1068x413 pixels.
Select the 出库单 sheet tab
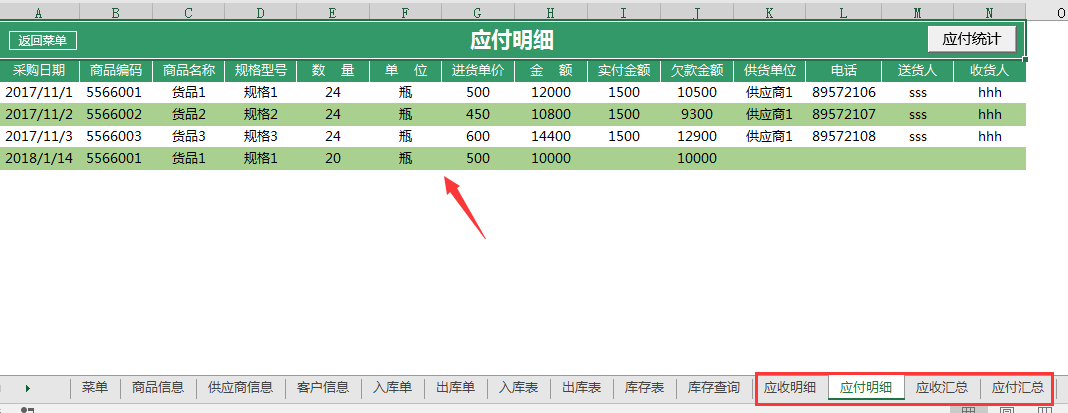(456, 388)
